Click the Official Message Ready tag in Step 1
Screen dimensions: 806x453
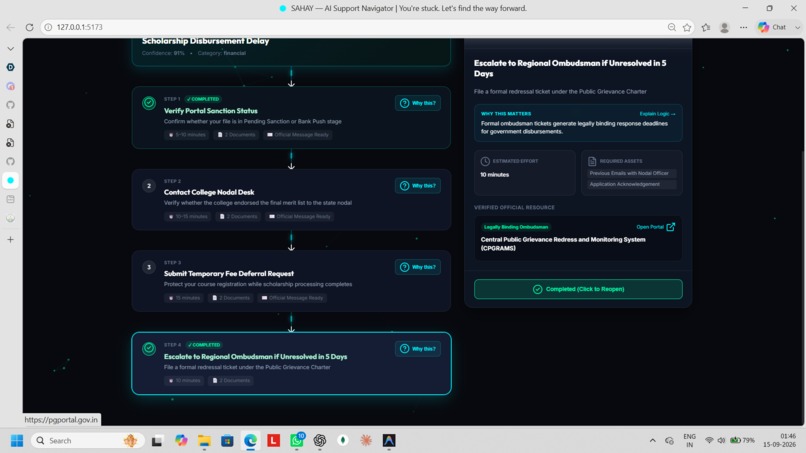(x=298, y=135)
